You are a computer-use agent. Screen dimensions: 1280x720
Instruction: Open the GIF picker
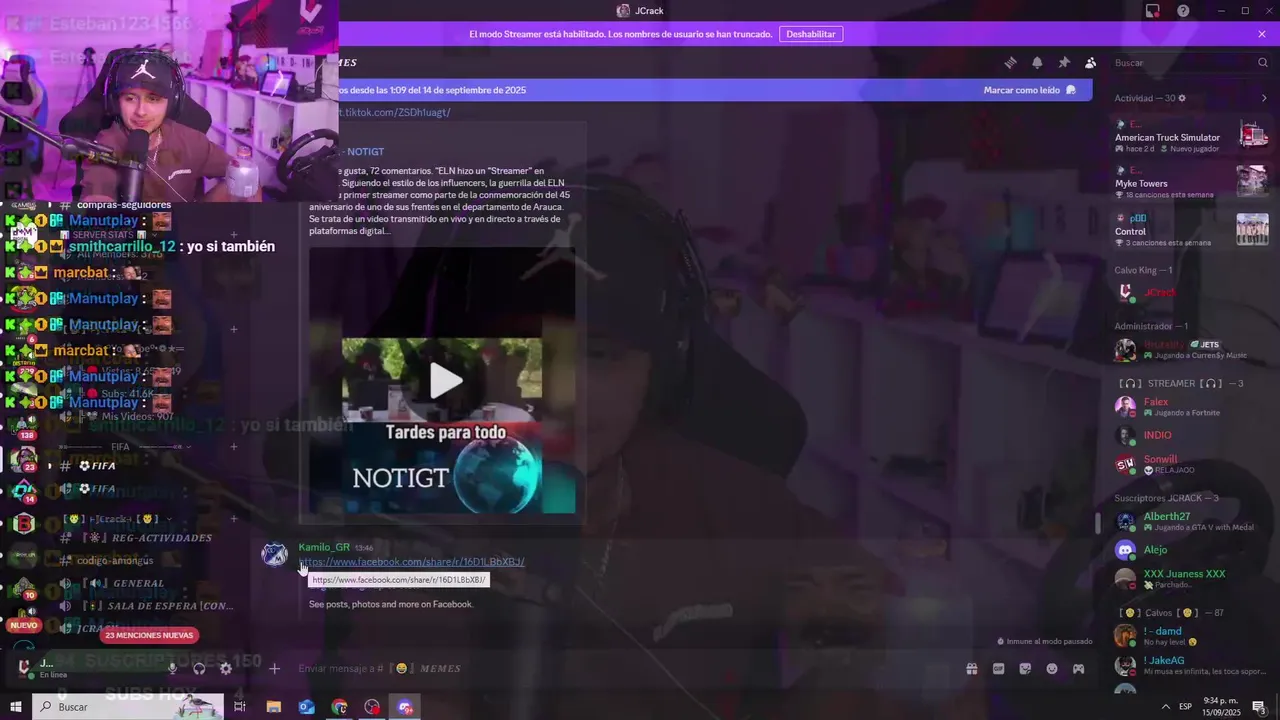point(998,669)
